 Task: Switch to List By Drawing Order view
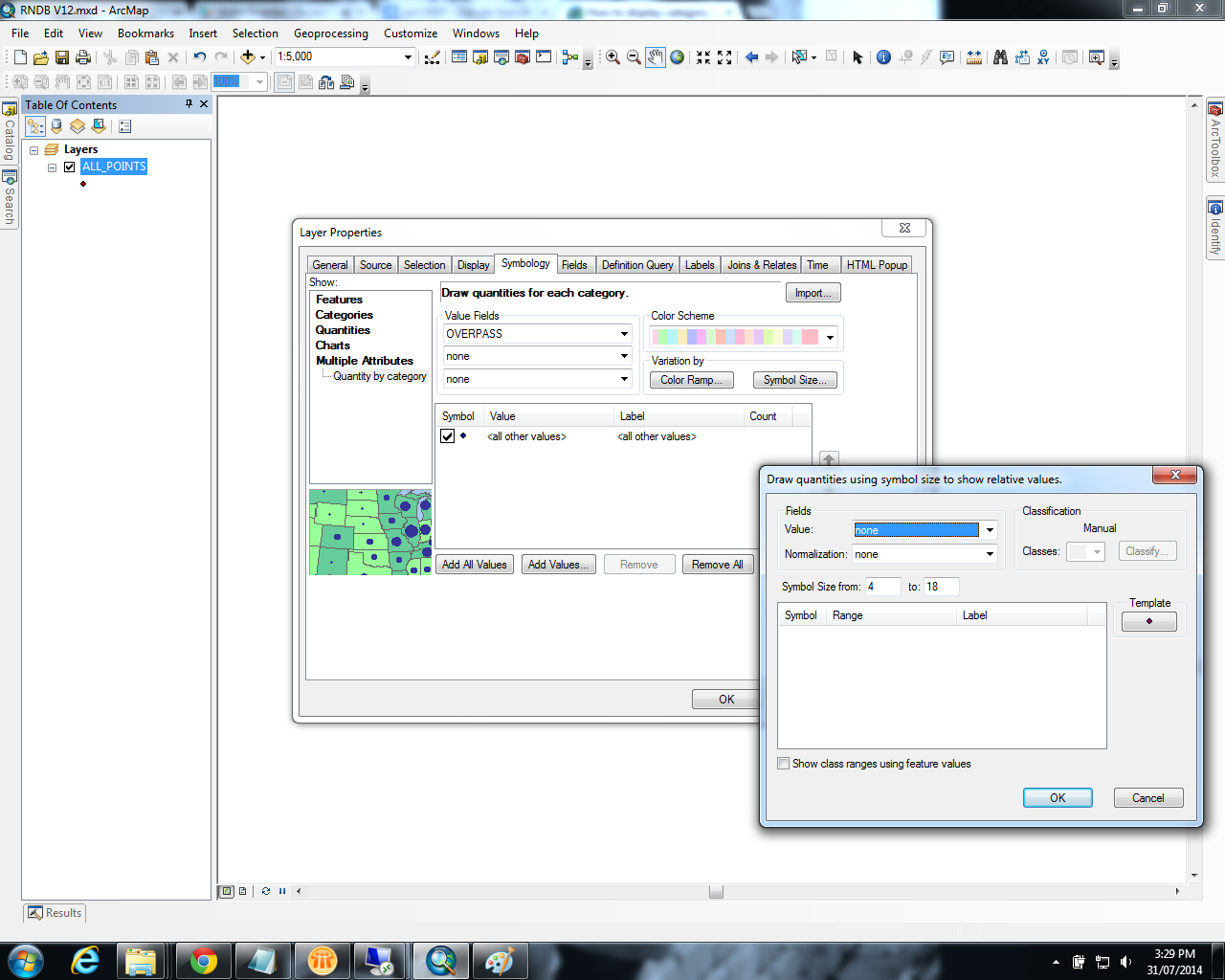pos(35,126)
